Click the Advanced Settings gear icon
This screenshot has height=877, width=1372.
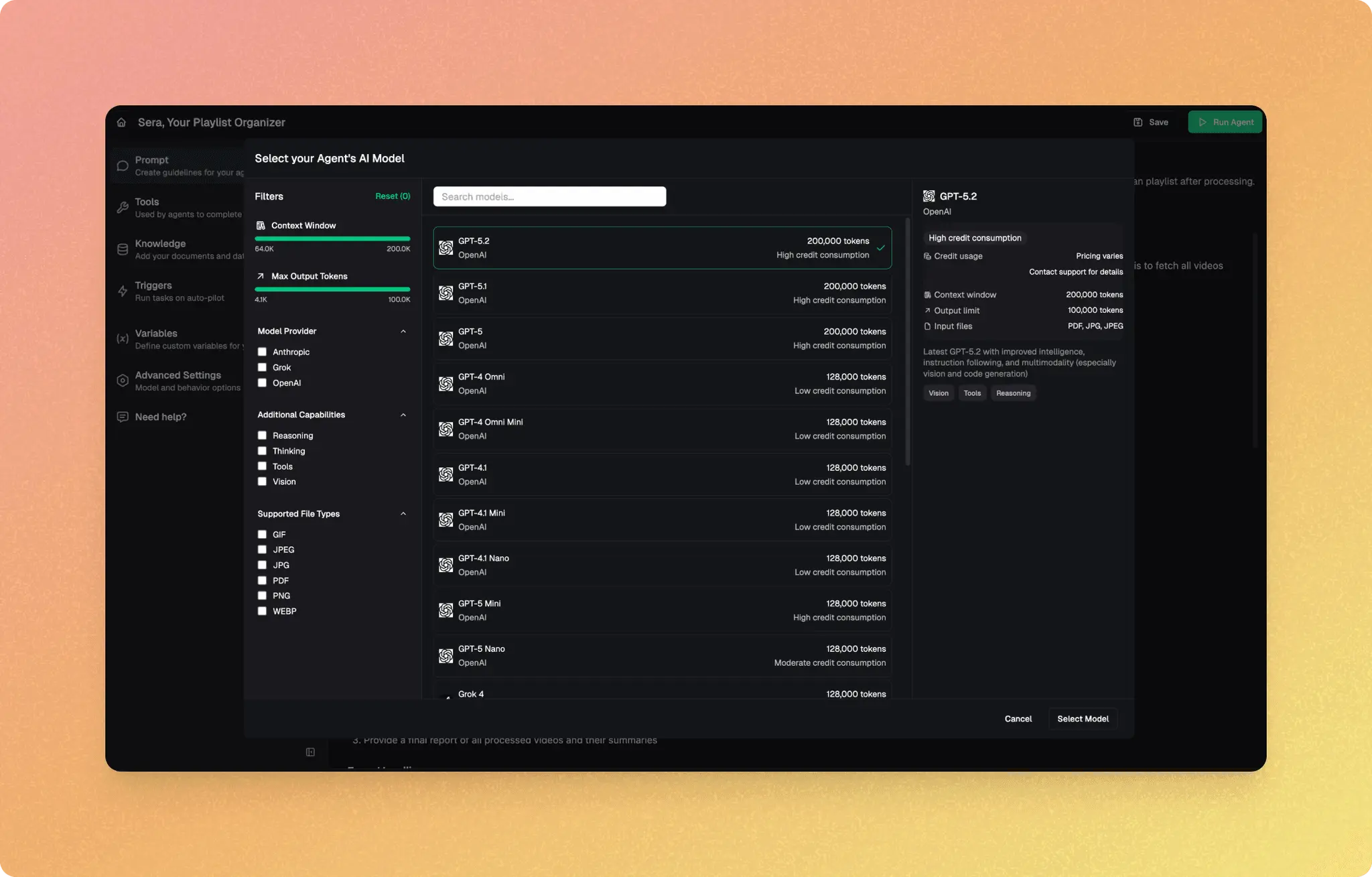[123, 381]
